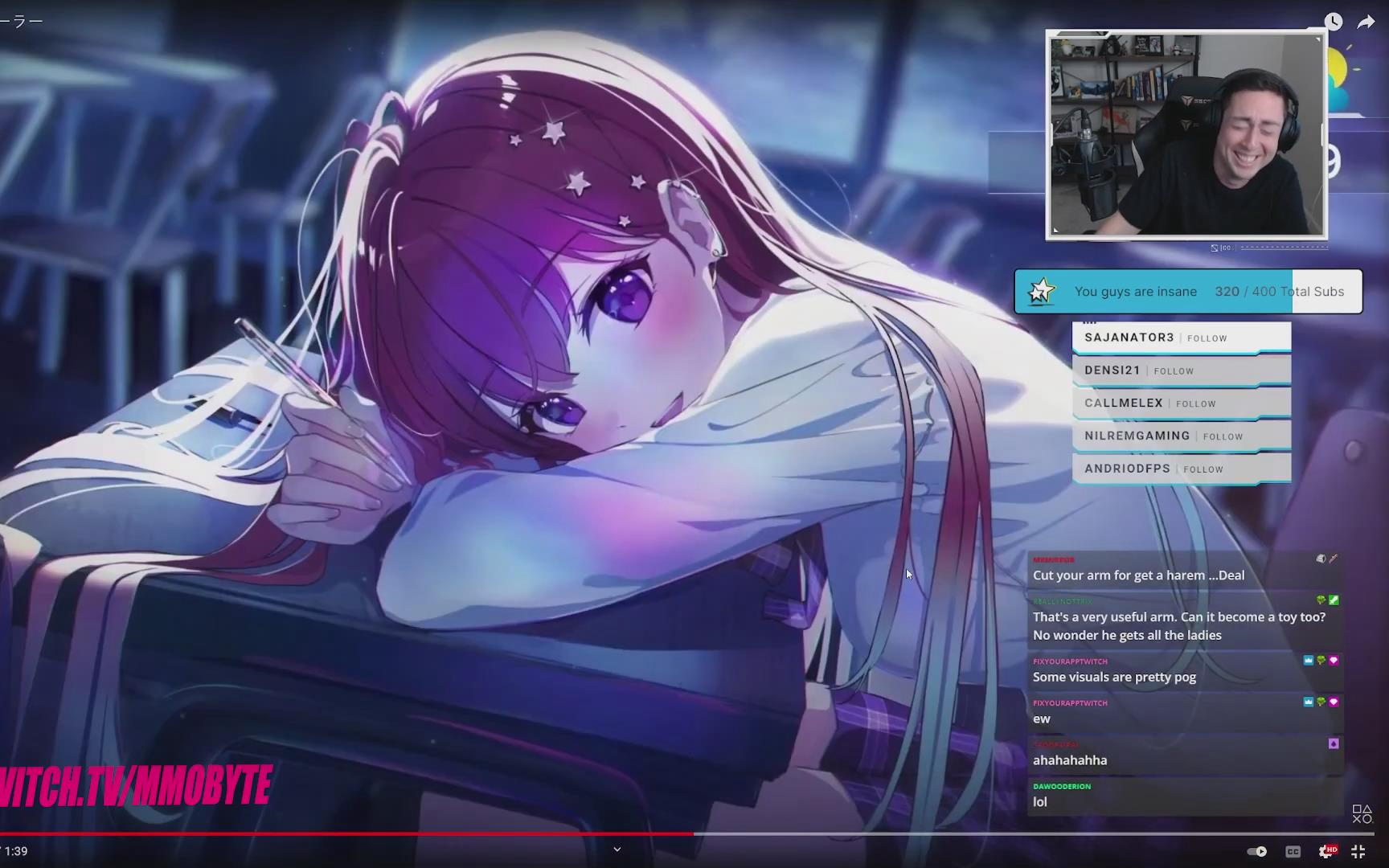The width and height of the screenshot is (1389, 868).
Task: Click the CALLMELEX follow alert
Action: 1182,403
